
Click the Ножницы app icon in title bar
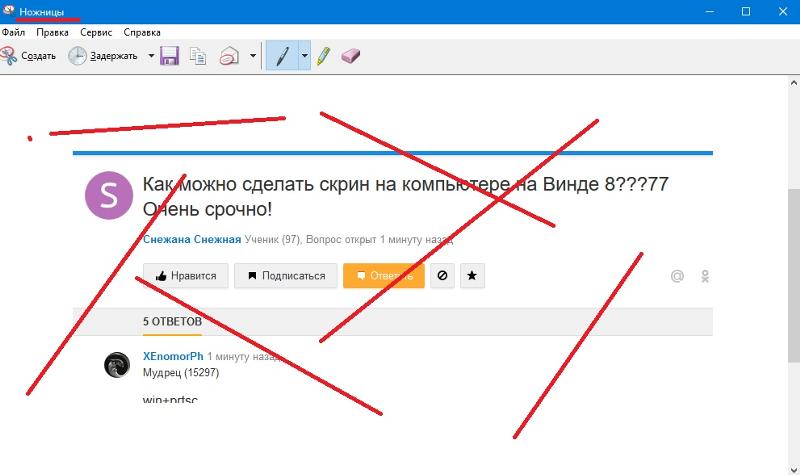(x=8, y=10)
